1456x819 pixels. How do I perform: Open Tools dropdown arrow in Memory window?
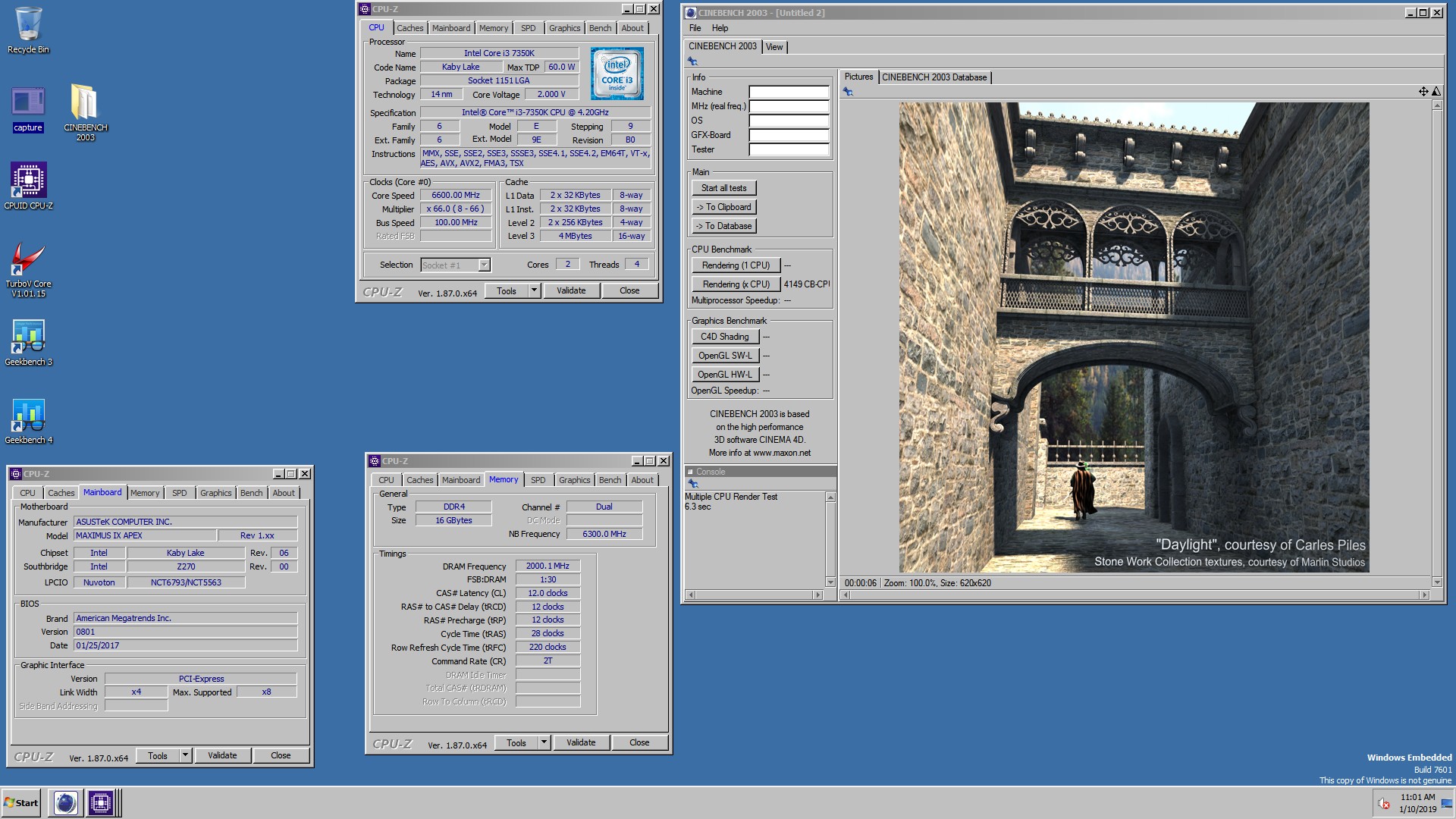click(544, 742)
